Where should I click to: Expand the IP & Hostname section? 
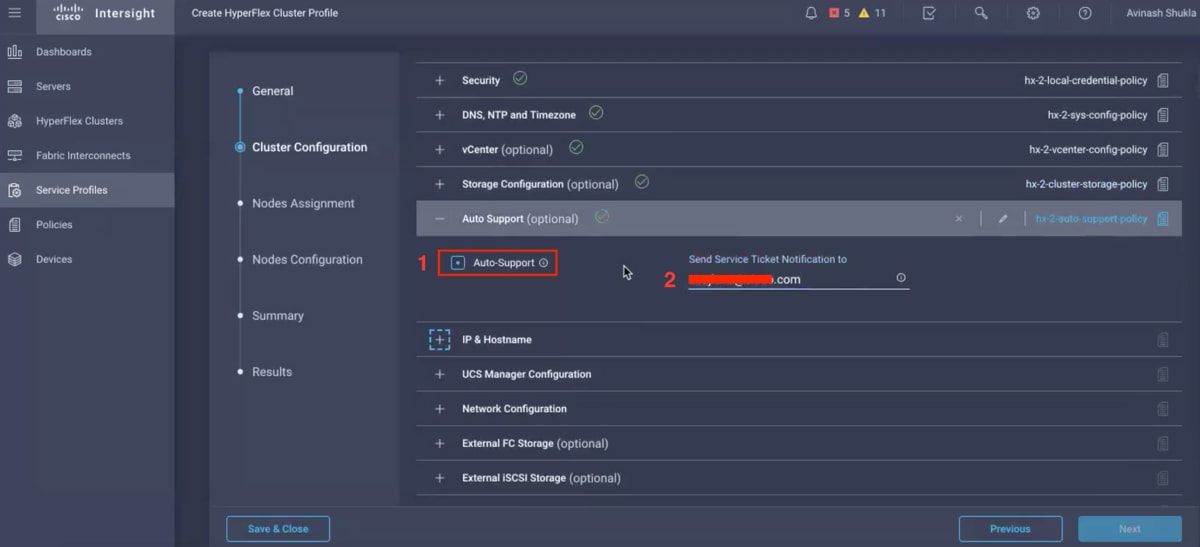point(440,340)
